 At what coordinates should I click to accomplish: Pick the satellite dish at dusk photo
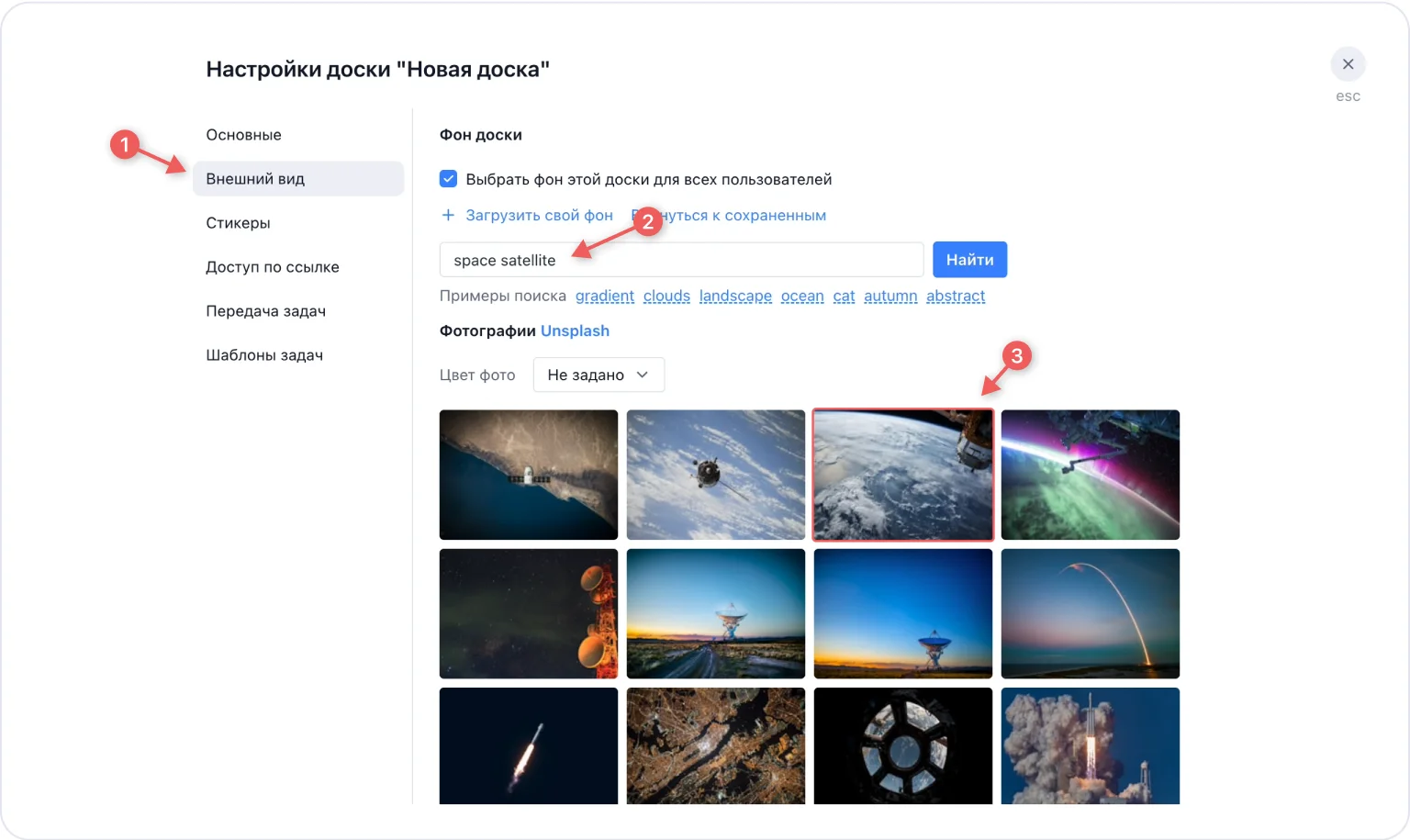pos(902,613)
